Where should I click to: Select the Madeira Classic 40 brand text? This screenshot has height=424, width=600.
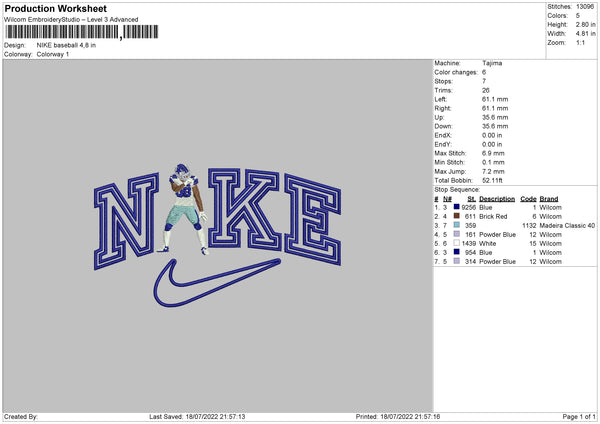[567, 226]
